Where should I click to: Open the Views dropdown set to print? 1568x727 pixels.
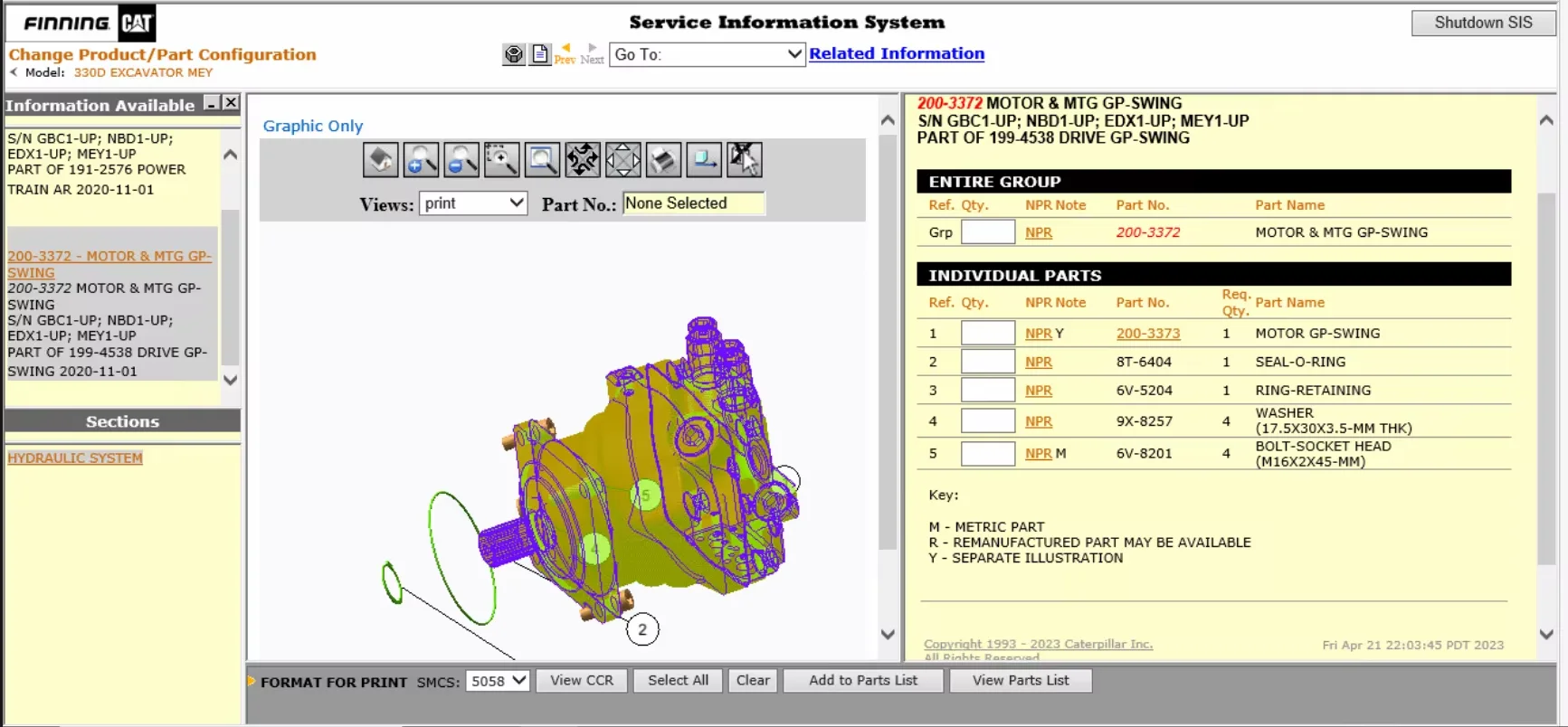tap(473, 203)
